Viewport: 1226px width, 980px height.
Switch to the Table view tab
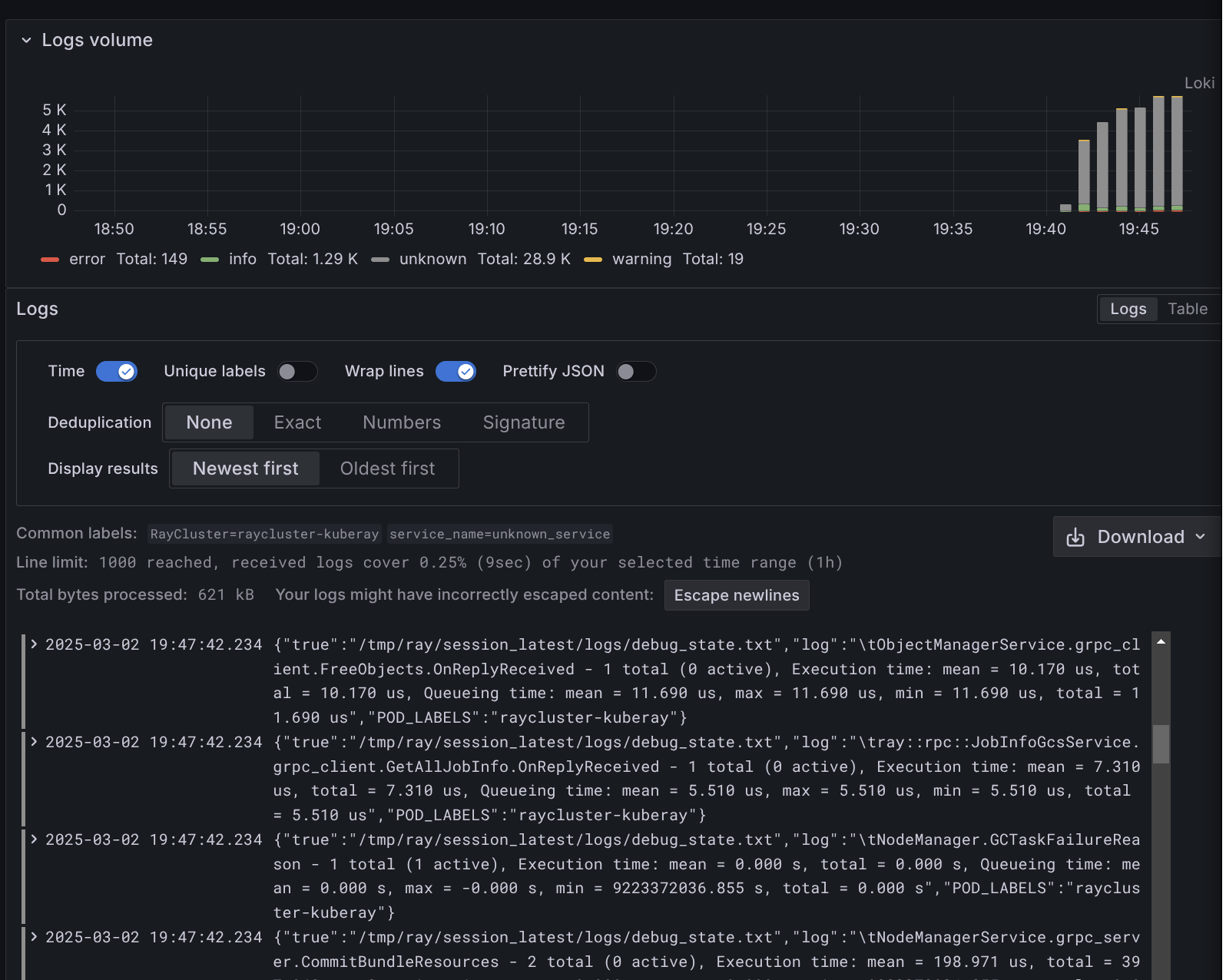click(1188, 309)
